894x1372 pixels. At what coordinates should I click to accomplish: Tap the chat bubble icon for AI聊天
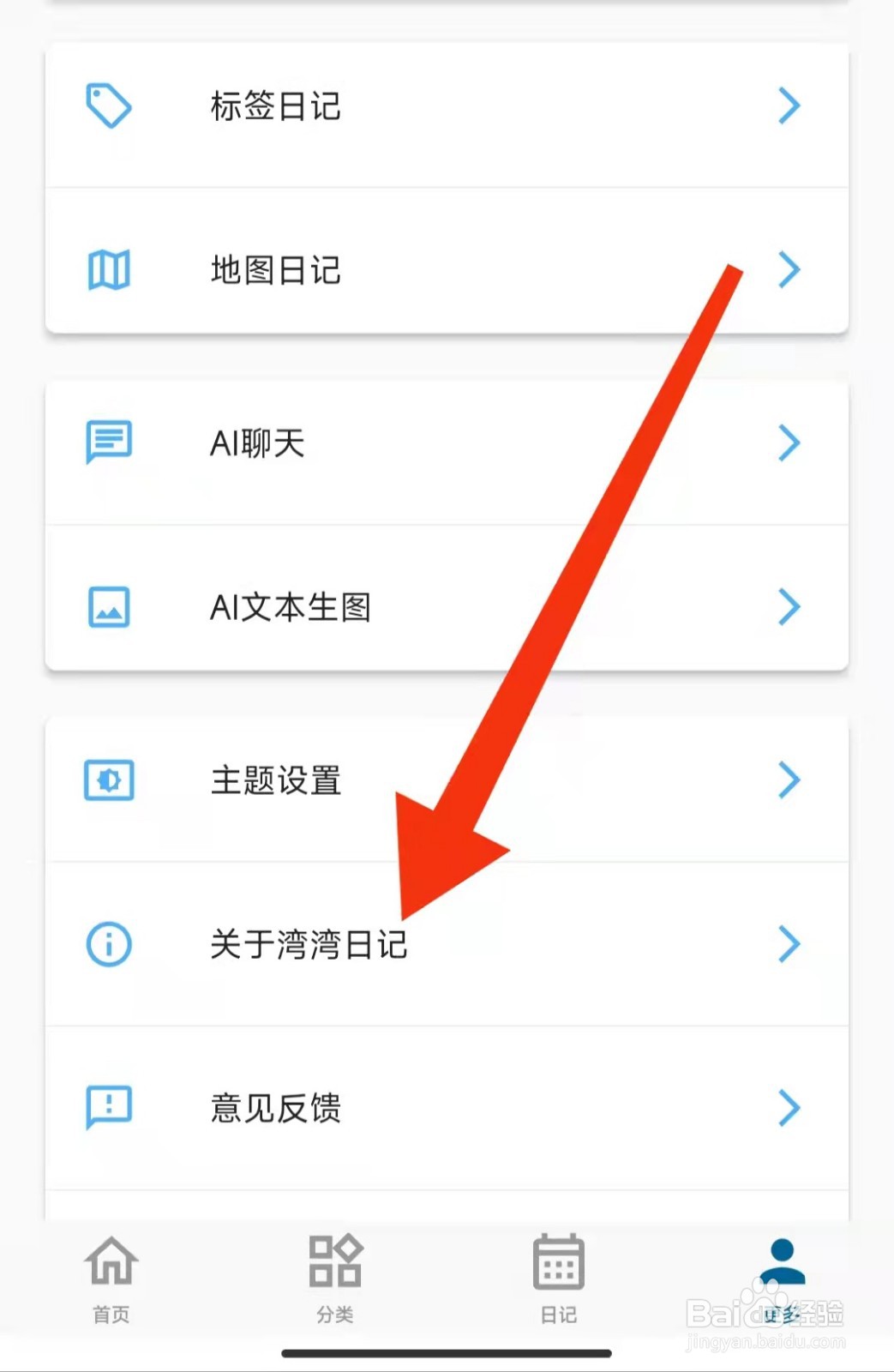(x=109, y=442)
